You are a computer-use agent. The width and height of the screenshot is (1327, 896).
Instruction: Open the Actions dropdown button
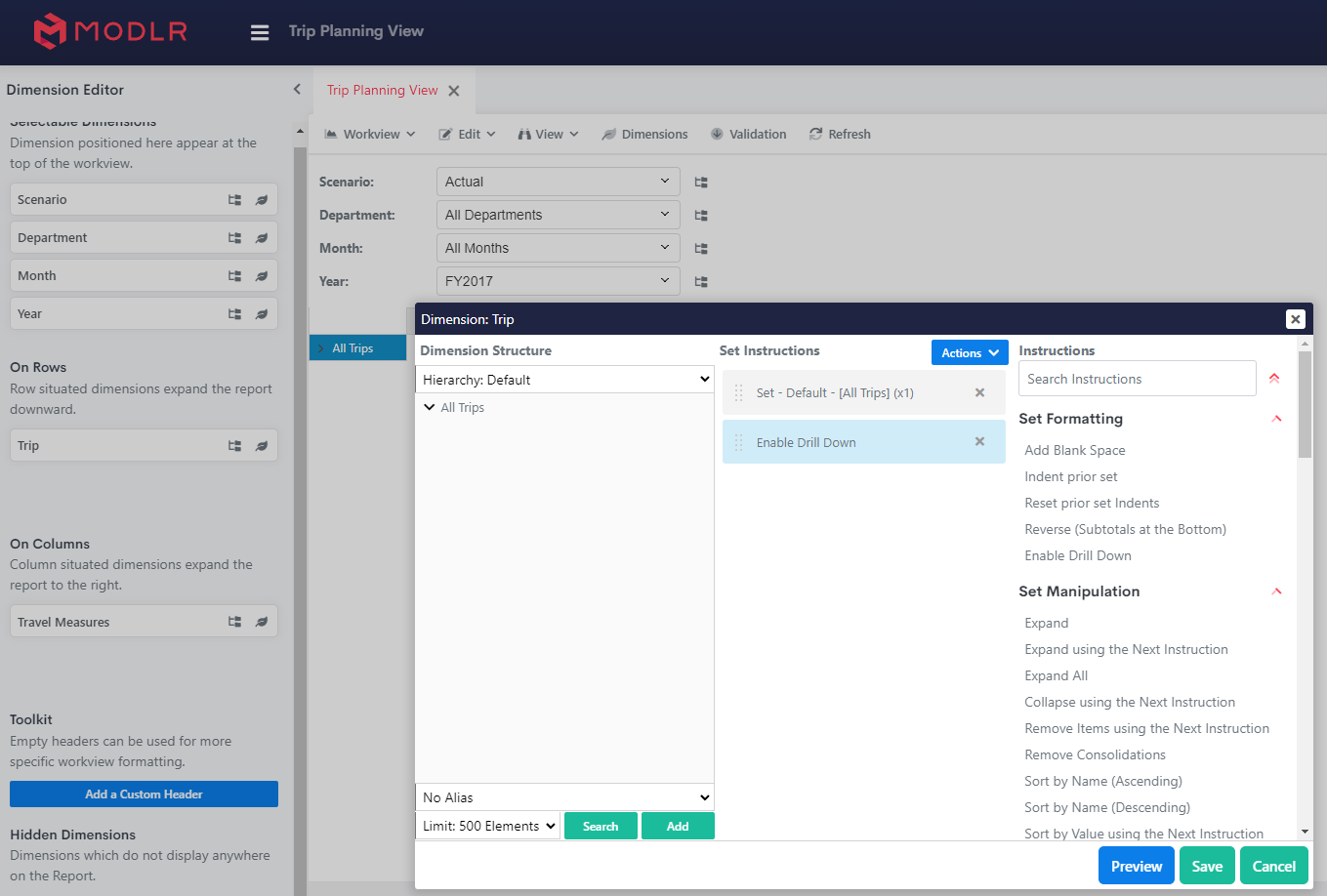coord(969,353)
